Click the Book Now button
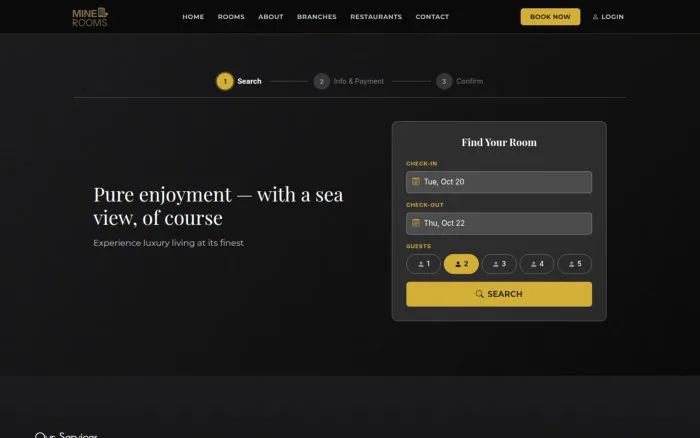Image resolution: width=700 pixels, height=438 pixels. (550, 17)
